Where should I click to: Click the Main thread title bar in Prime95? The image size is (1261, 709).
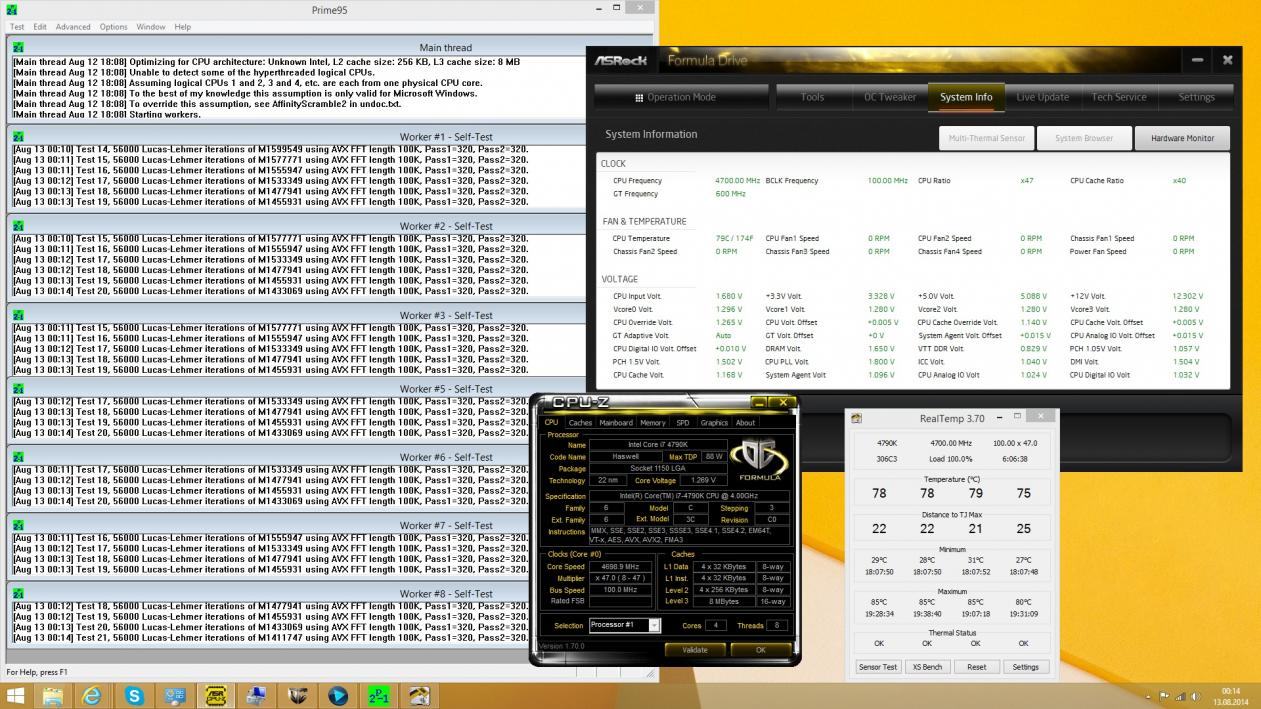(x=296, y=47)
